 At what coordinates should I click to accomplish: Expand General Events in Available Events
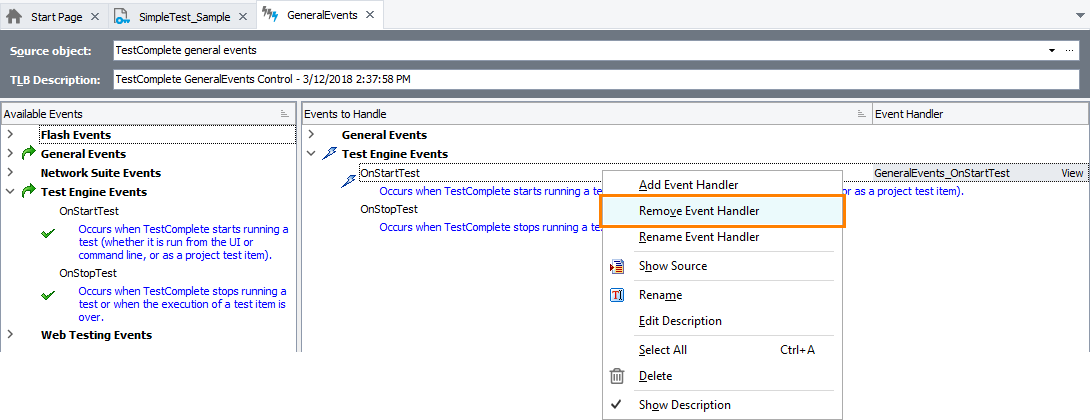click(x=10, y=153)
